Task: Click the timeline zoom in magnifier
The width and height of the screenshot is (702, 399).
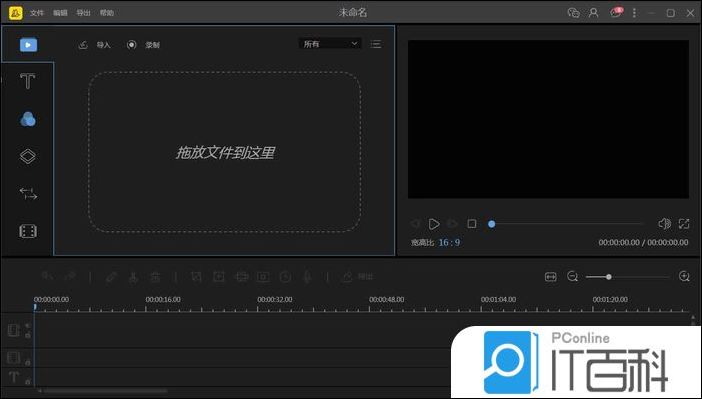Action: [684, 276]
